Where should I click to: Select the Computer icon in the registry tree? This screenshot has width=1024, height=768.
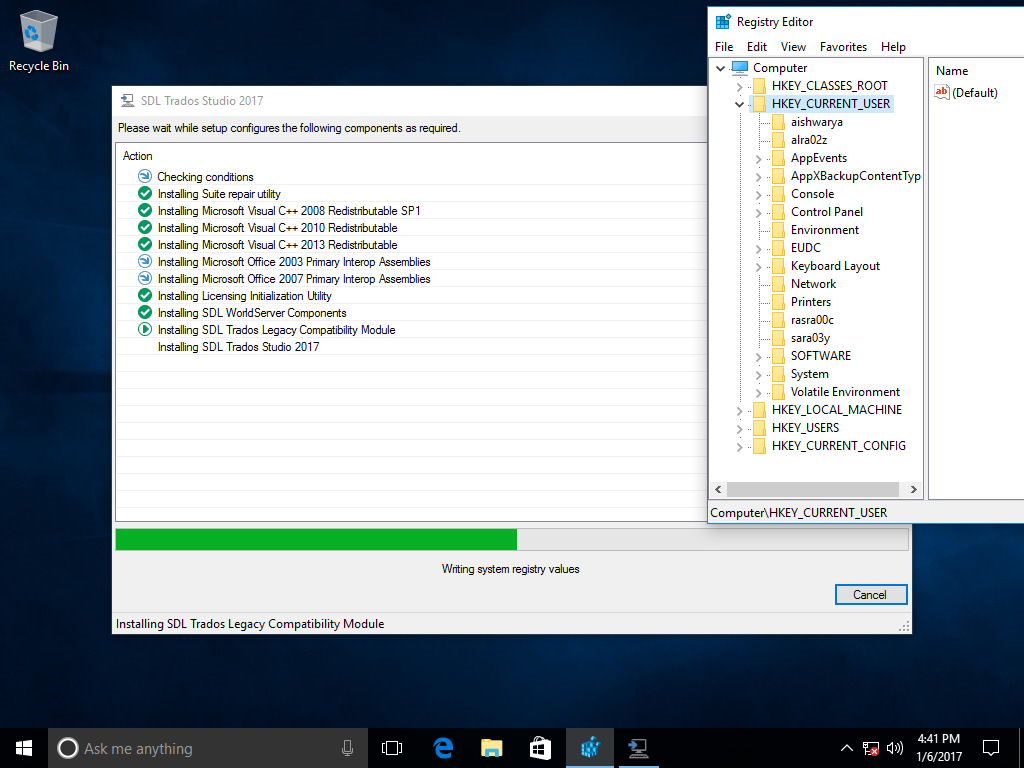click(x=740, y=68)
